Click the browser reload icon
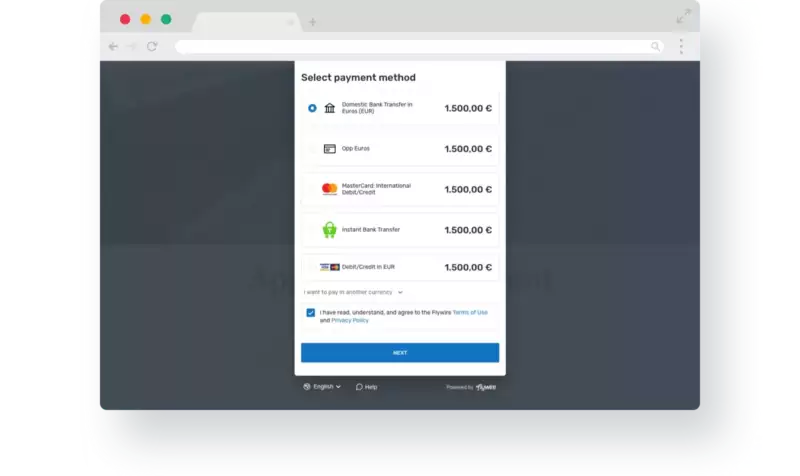The height and width of the screenshot is (476, 800). (x=152, y=46)
